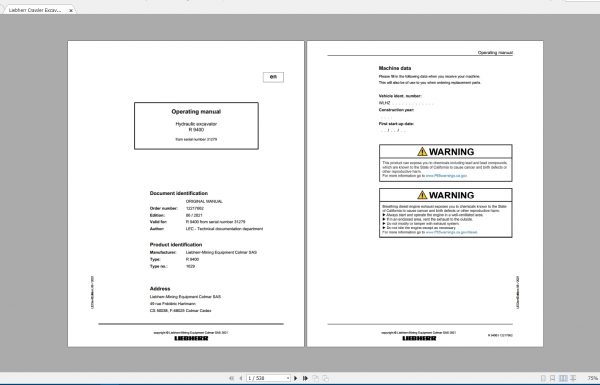Jump to the last page
The image size is (600, 385).
305,378
